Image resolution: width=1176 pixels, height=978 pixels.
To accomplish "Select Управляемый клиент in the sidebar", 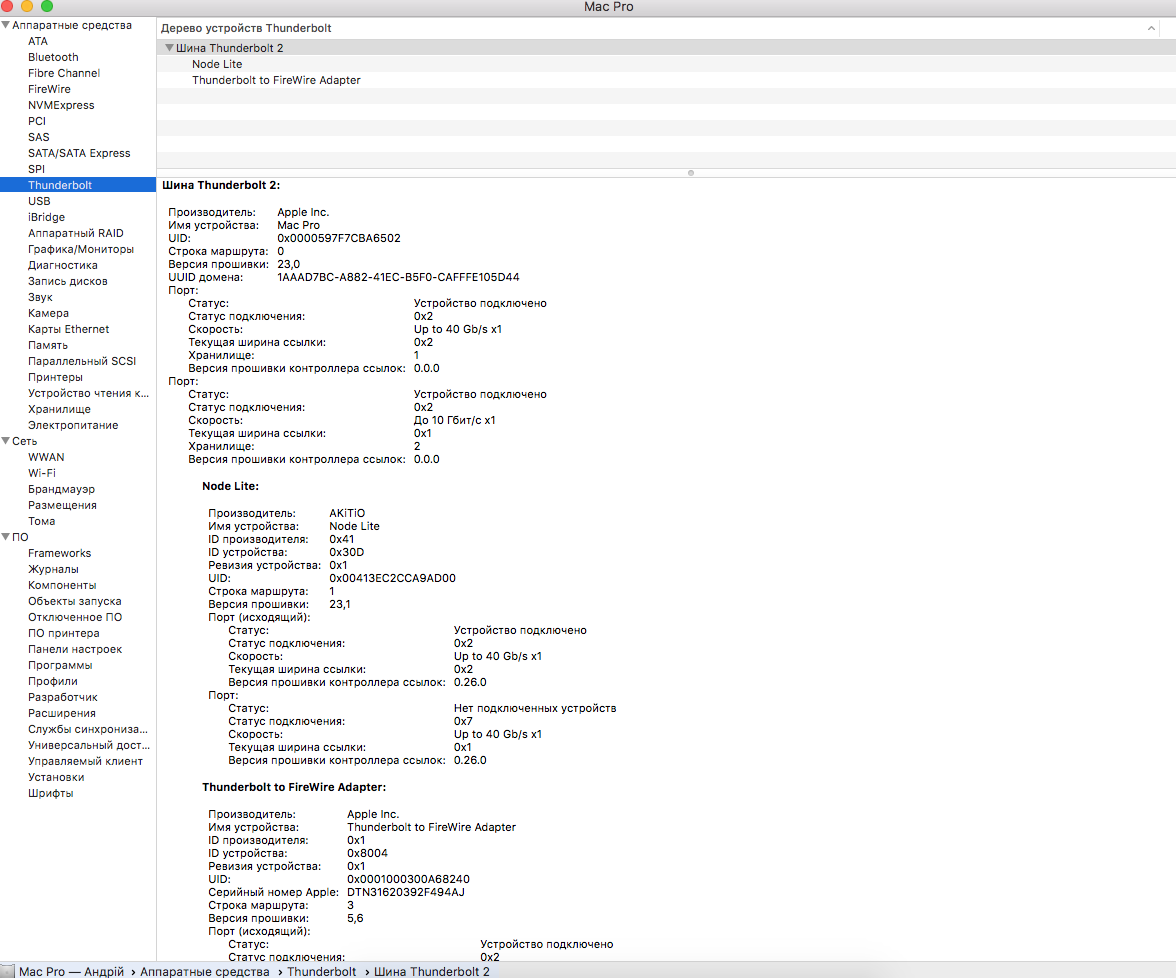I will click(86, 761).
